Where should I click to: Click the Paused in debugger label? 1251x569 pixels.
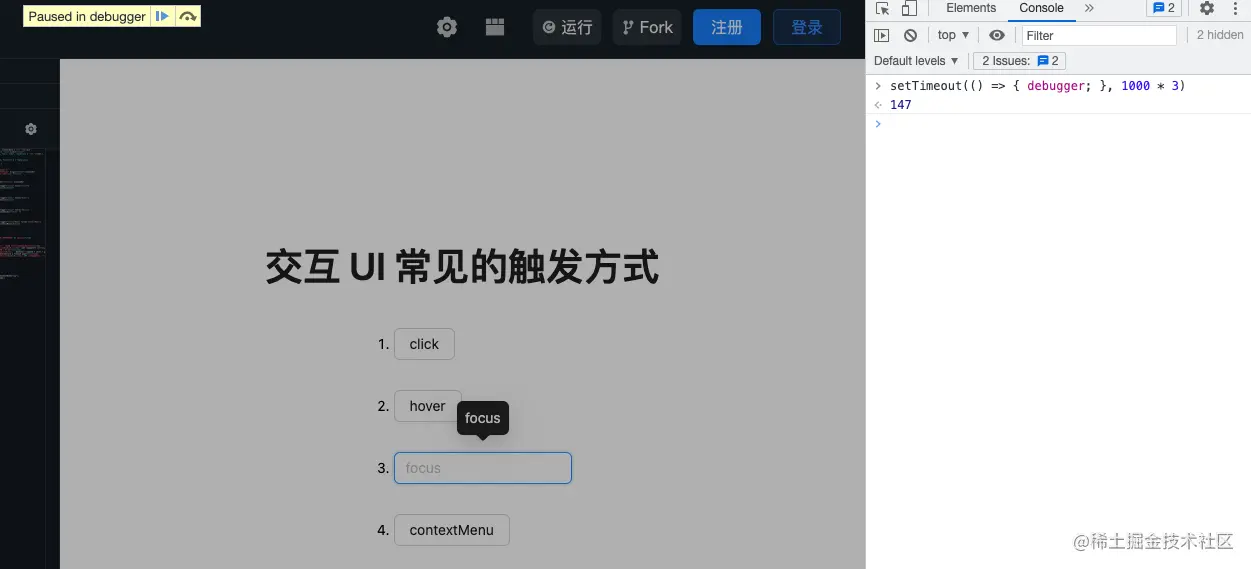(x=87, y=16)
